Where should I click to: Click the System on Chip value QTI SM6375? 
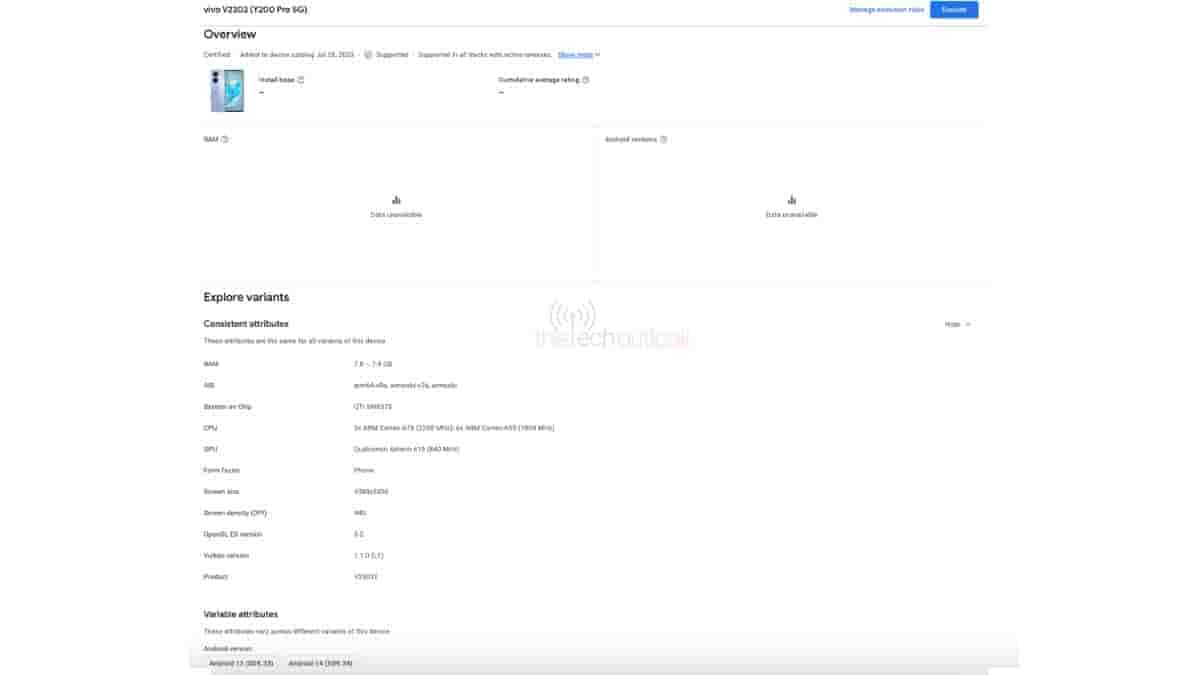373,407
